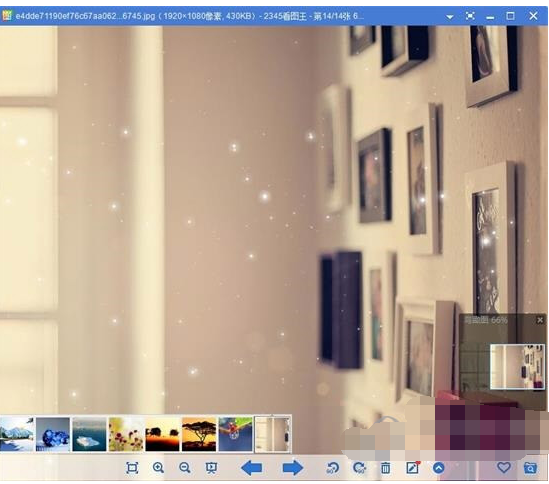549x484 pixels.
Task: Start slideshow with the presentation icon
Action: (211, 468)
